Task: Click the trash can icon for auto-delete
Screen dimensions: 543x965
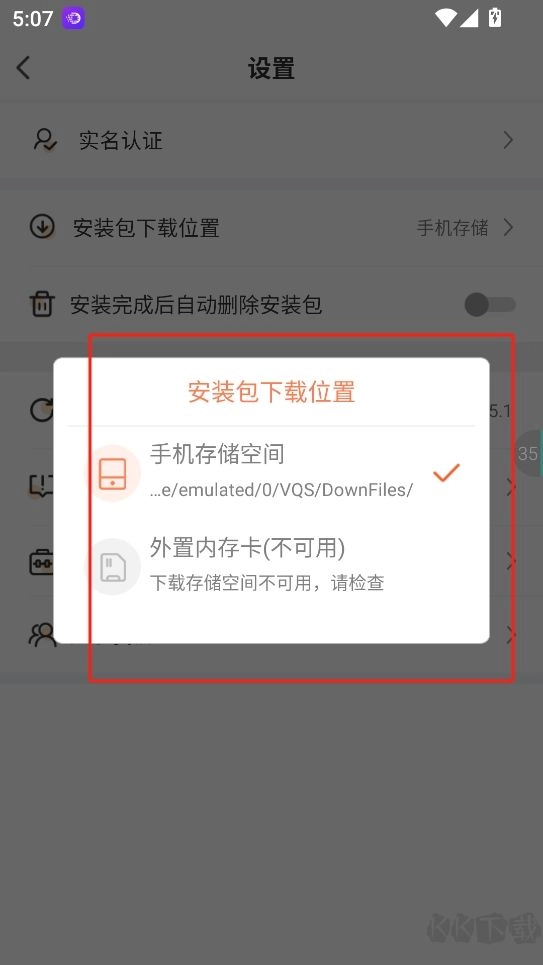Action: coord(42,305)
